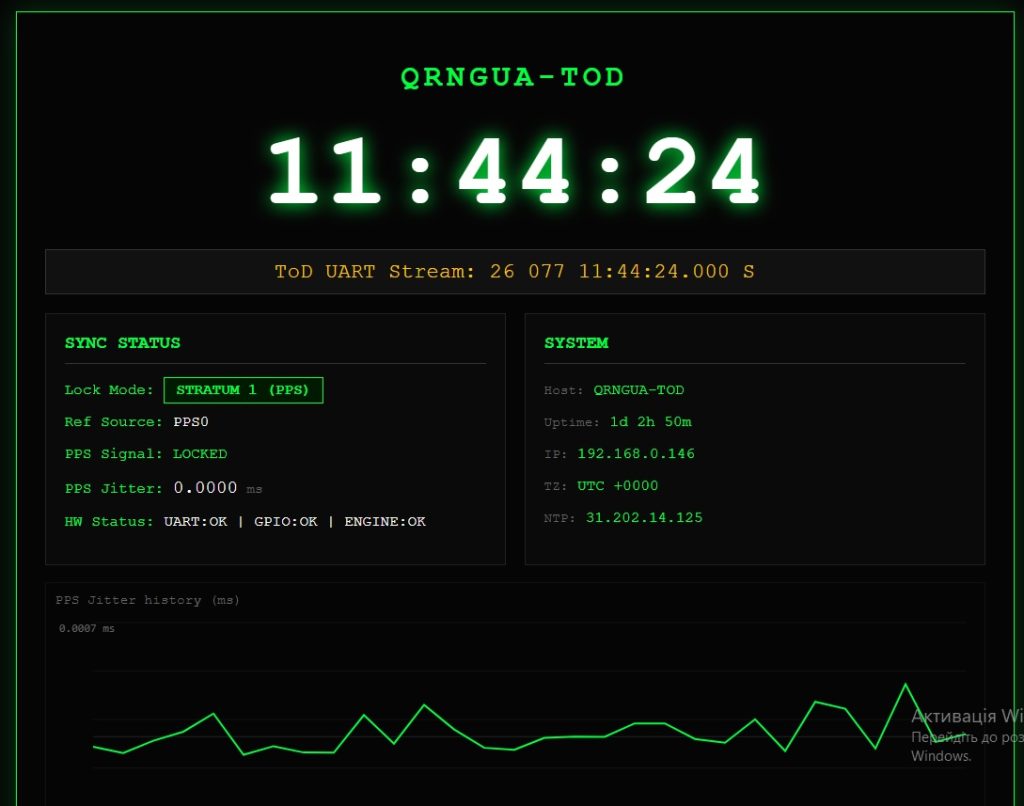Click the 0.0000 PPS jitter value
Screen dimensions: 1024x806
(206, 488)
